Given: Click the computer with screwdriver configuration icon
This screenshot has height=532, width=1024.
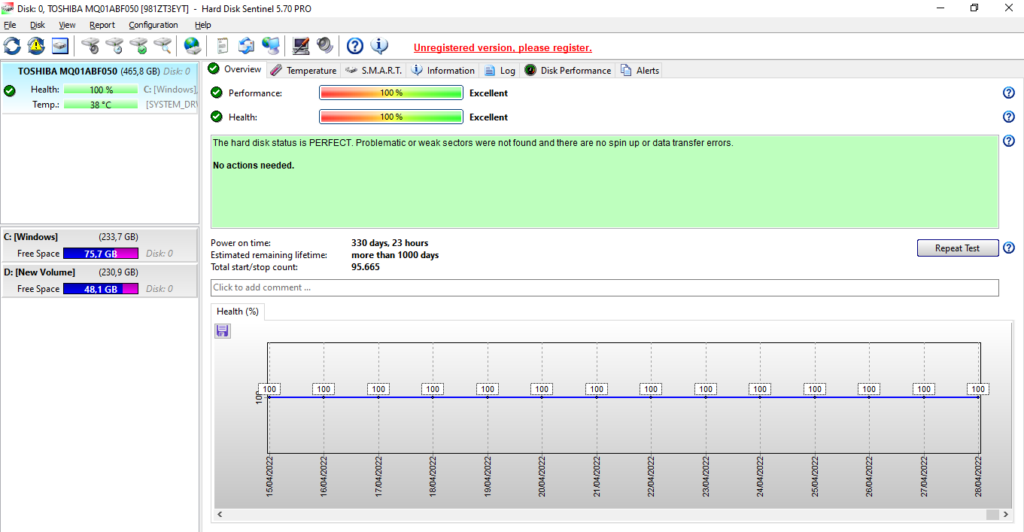Looking at the screenshot, I should [x=300, y=46].
